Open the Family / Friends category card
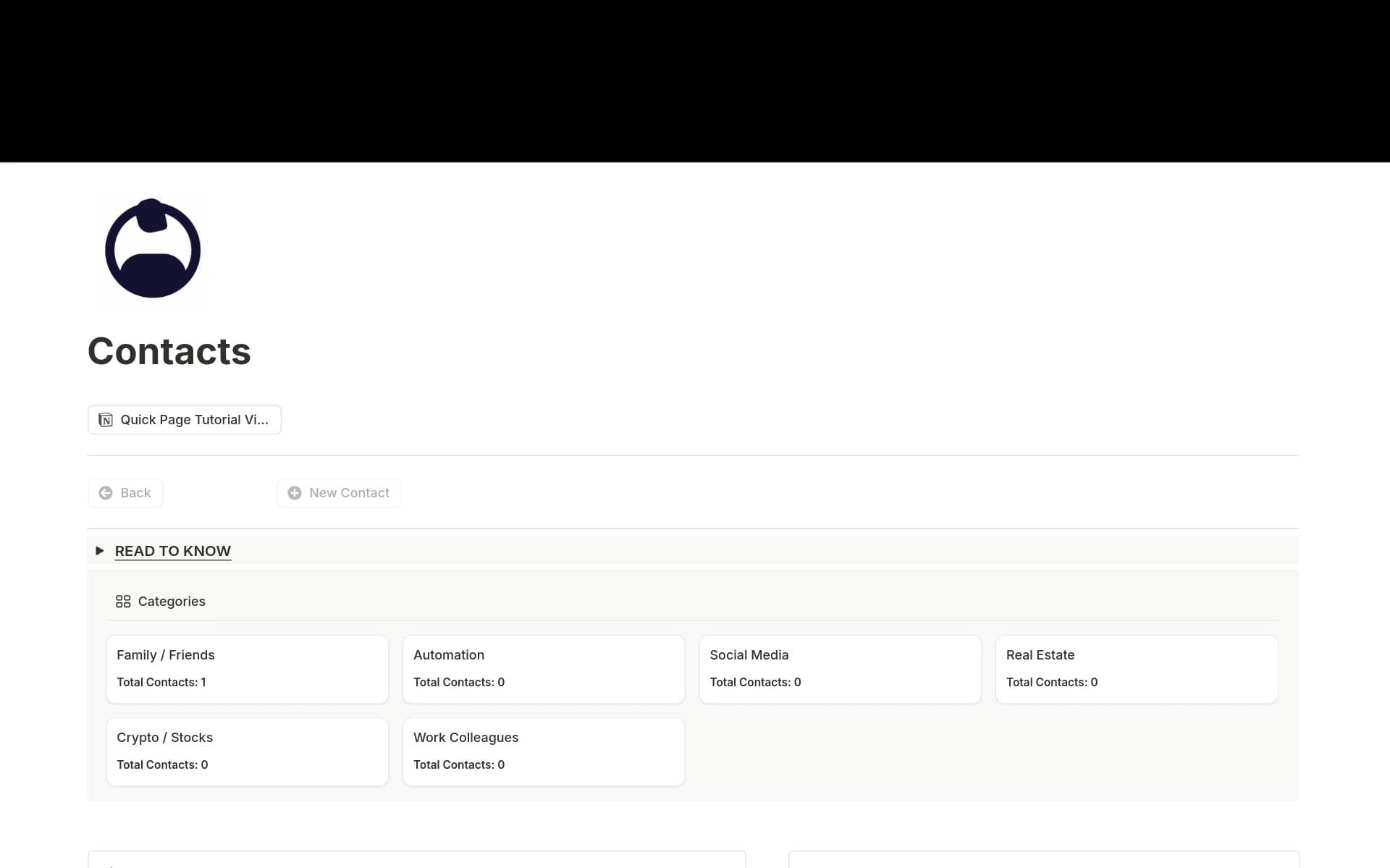 point(247,668)
